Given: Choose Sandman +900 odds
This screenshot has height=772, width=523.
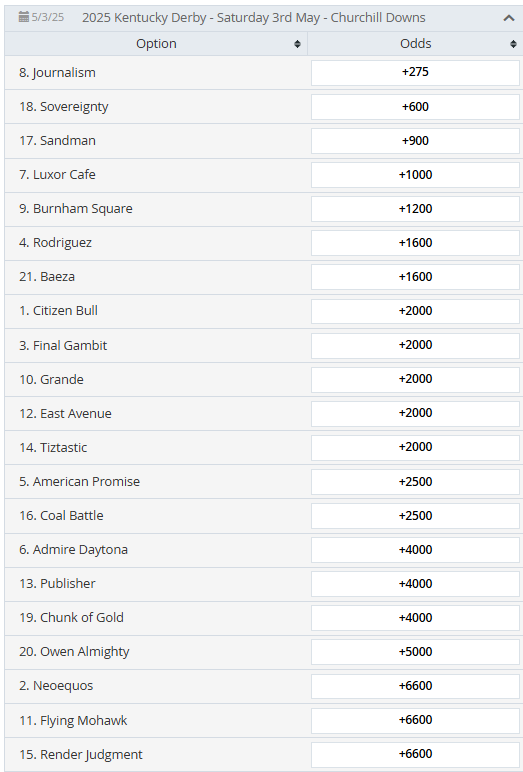Looking at the screenshot, I should pyautogui.click(x=415, y=140).
